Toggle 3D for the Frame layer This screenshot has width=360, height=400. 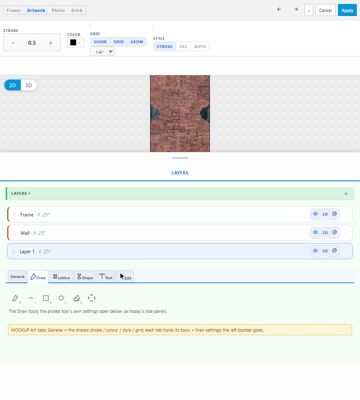[x=325, y=214]
